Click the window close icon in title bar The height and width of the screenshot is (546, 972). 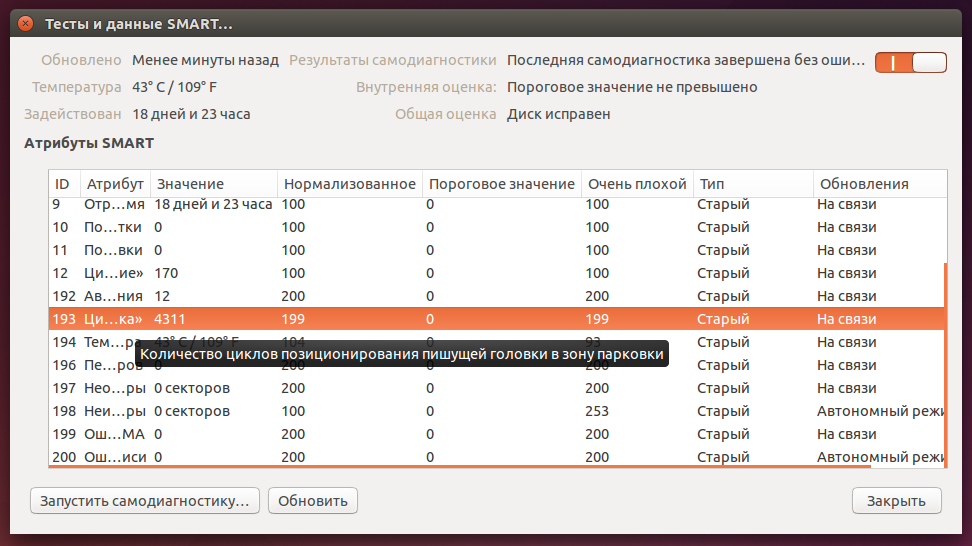25,23
